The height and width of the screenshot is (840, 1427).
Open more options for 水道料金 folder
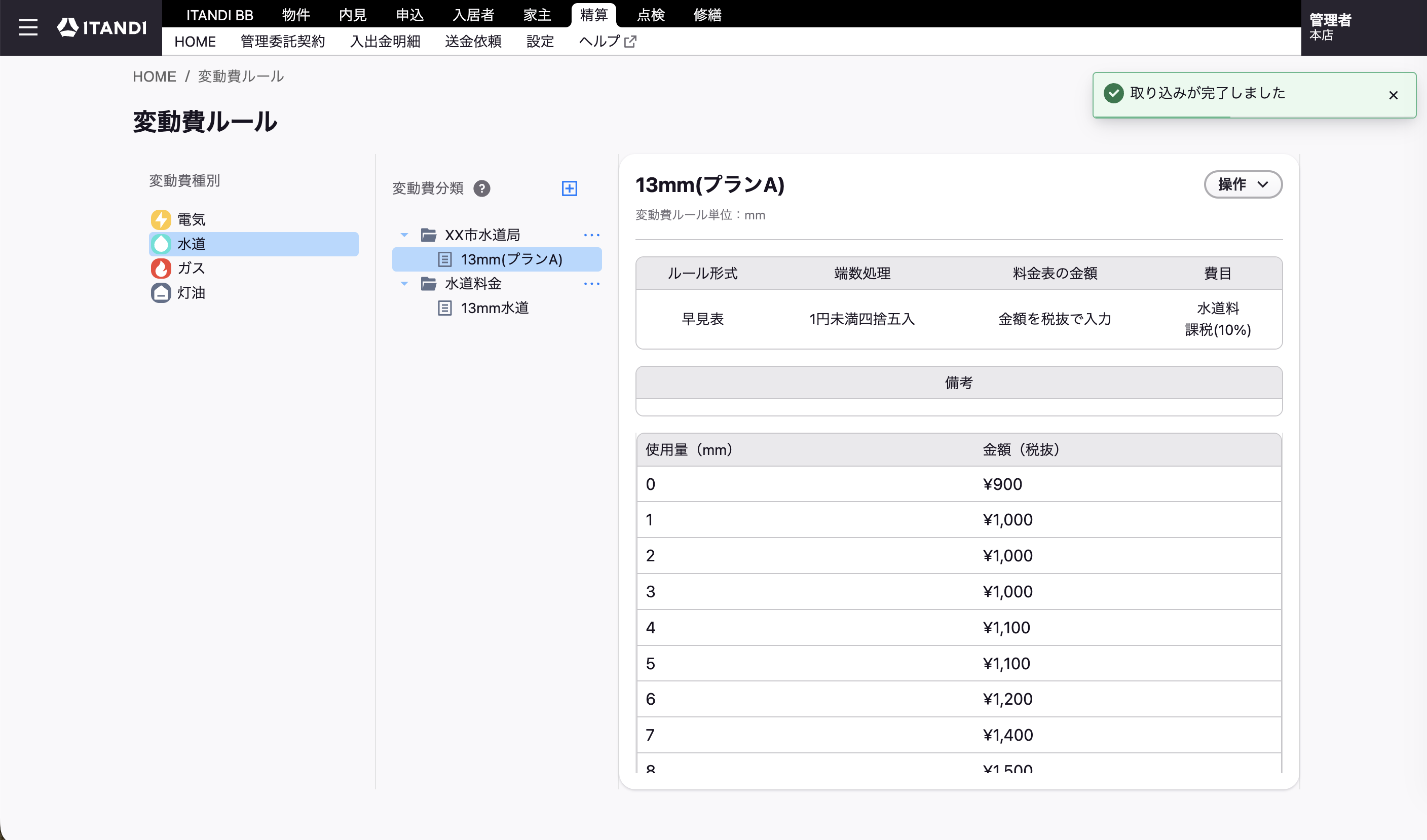coord(592,284)
